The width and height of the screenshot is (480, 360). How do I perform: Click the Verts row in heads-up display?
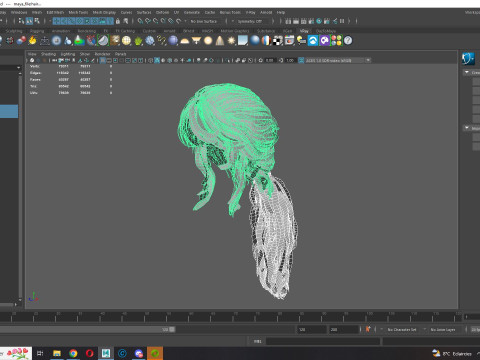pyautogui.click(x=70, y=66)
